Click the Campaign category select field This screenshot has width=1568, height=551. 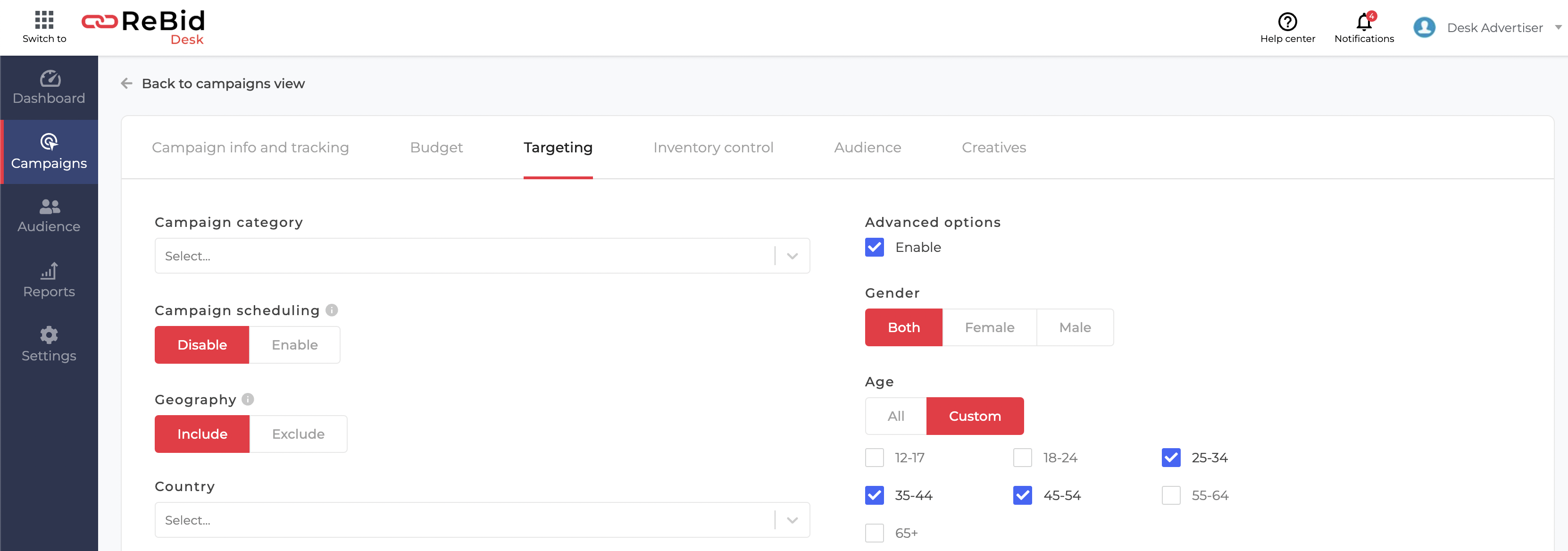482,256
